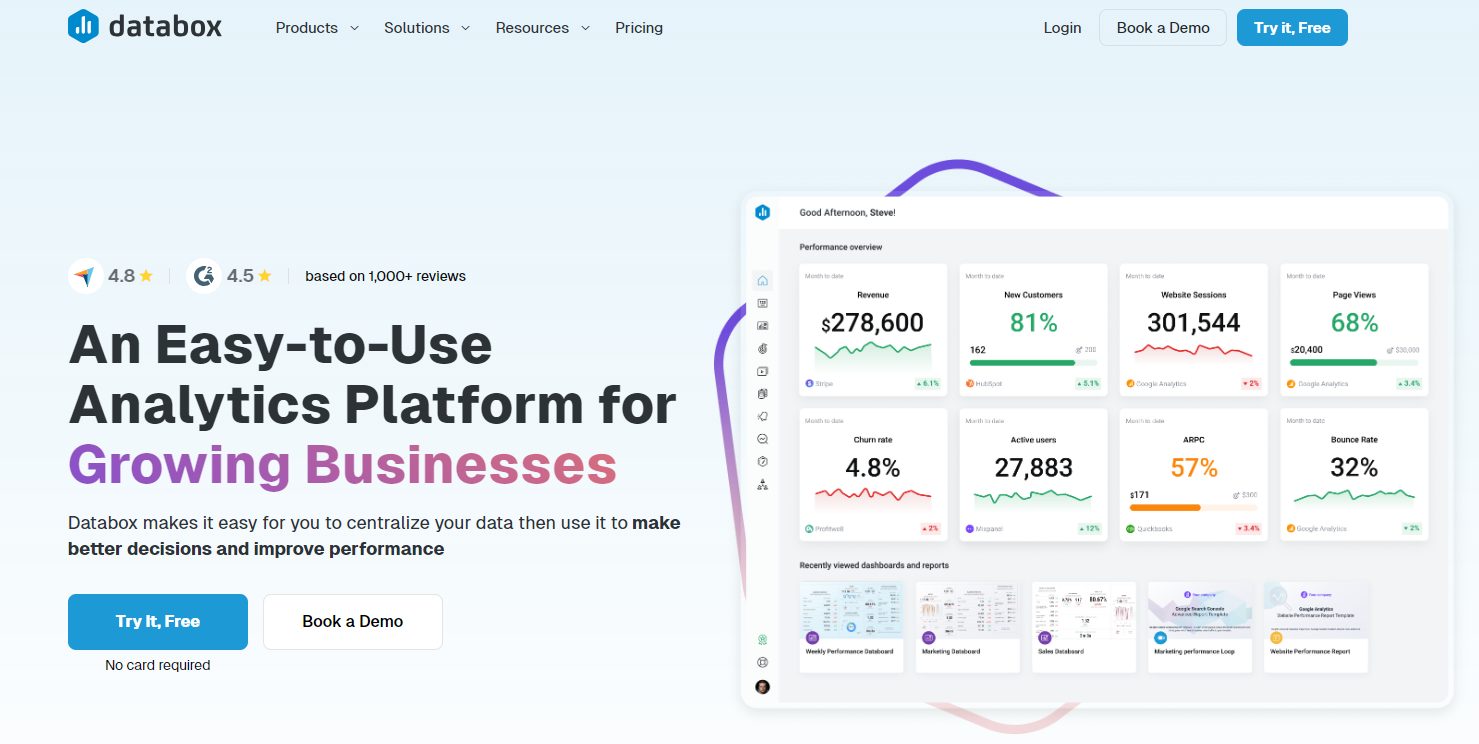Click the Databox logo in the top navigation
The height and width of the screenshot is (744, 1479).
click(144, 27)
